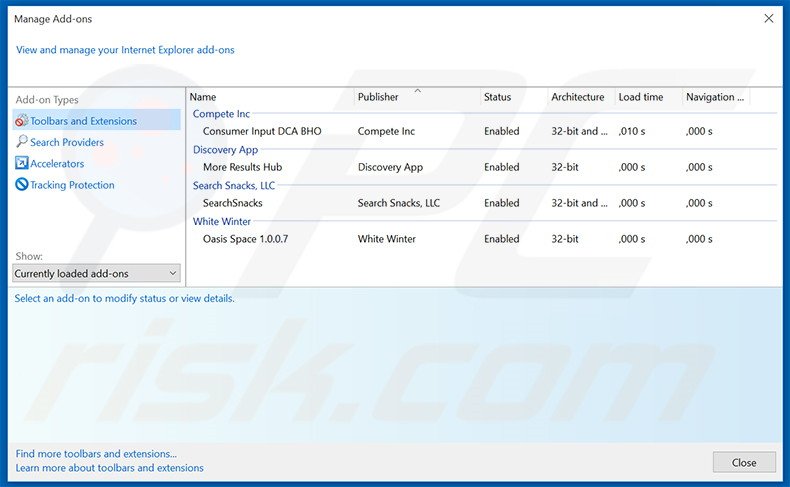Click the Search Providers magnifier icon
The height and width of the screenshot is (487, 790).
[x=22, y=142]
